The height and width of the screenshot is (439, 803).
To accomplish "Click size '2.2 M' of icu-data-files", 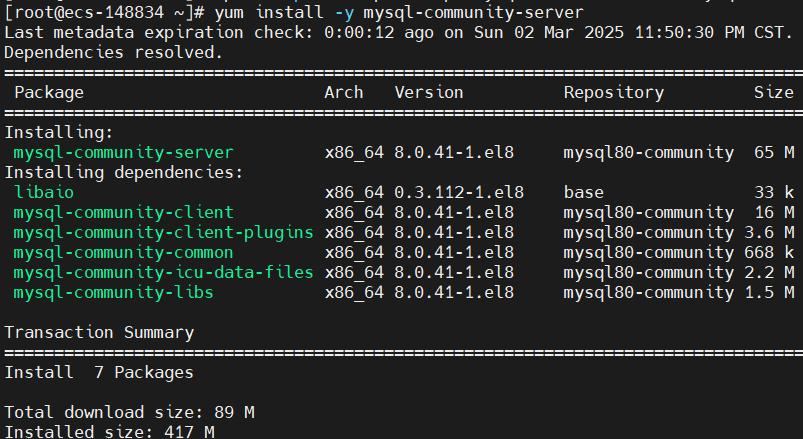I will pyautogui.click(x=769, y=272).
